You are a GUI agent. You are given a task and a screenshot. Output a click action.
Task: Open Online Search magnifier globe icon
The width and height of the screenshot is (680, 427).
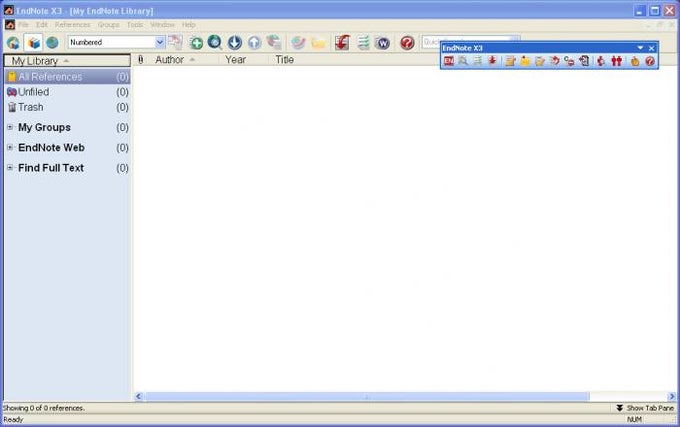coord(215,42)
